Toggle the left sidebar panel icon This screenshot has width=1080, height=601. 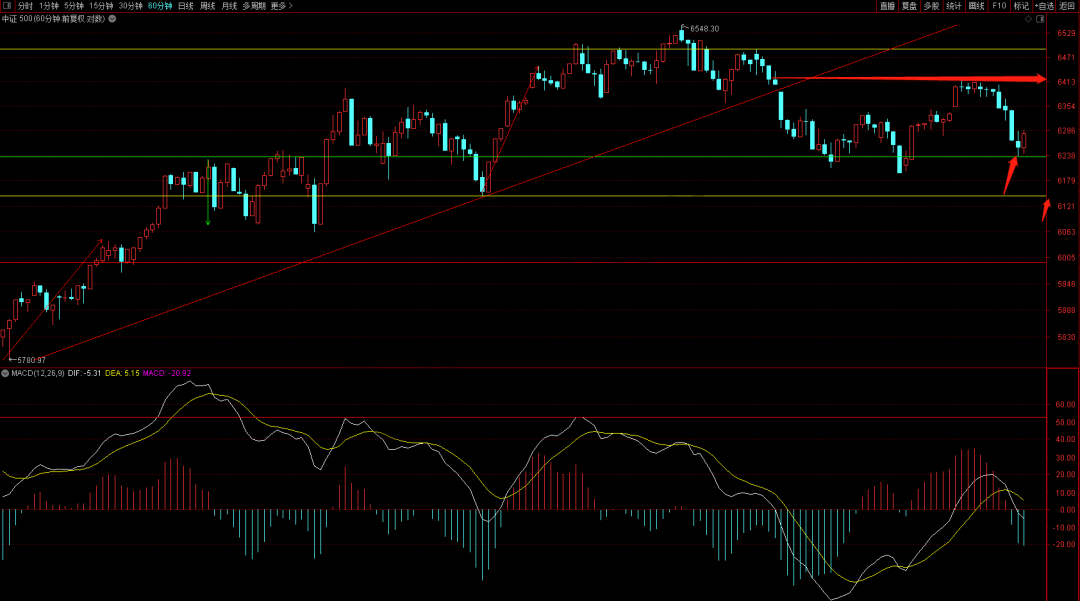[8, 6]
